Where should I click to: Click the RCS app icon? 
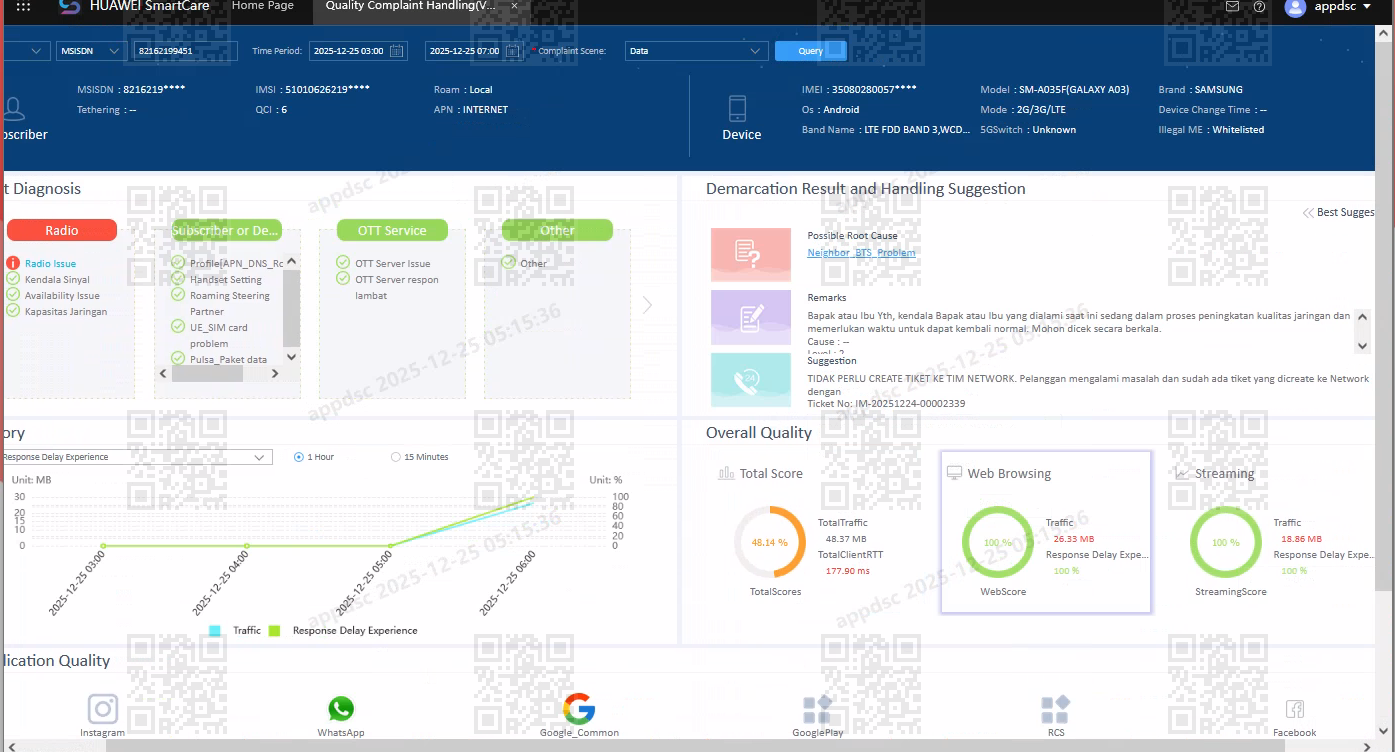1056,709
